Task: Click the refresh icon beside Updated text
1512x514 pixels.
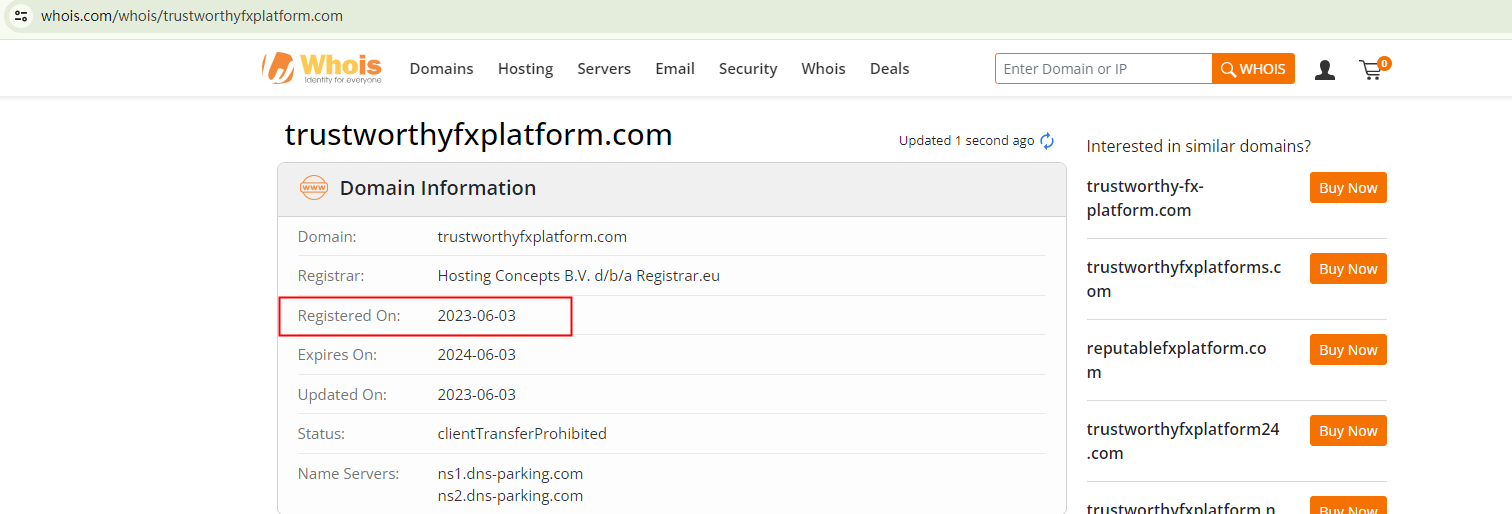Action: tap(1047, 141)
